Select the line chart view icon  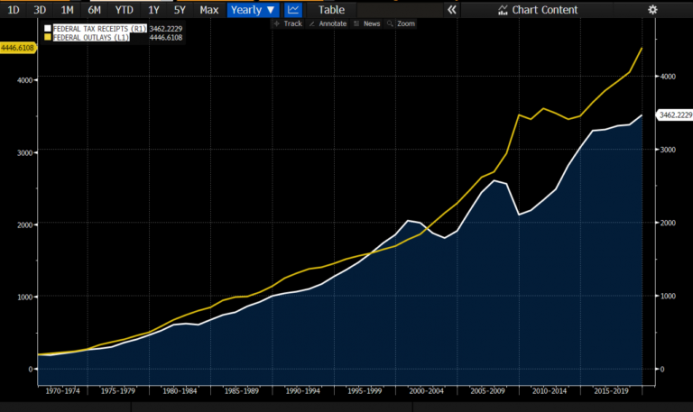[293, 10]
